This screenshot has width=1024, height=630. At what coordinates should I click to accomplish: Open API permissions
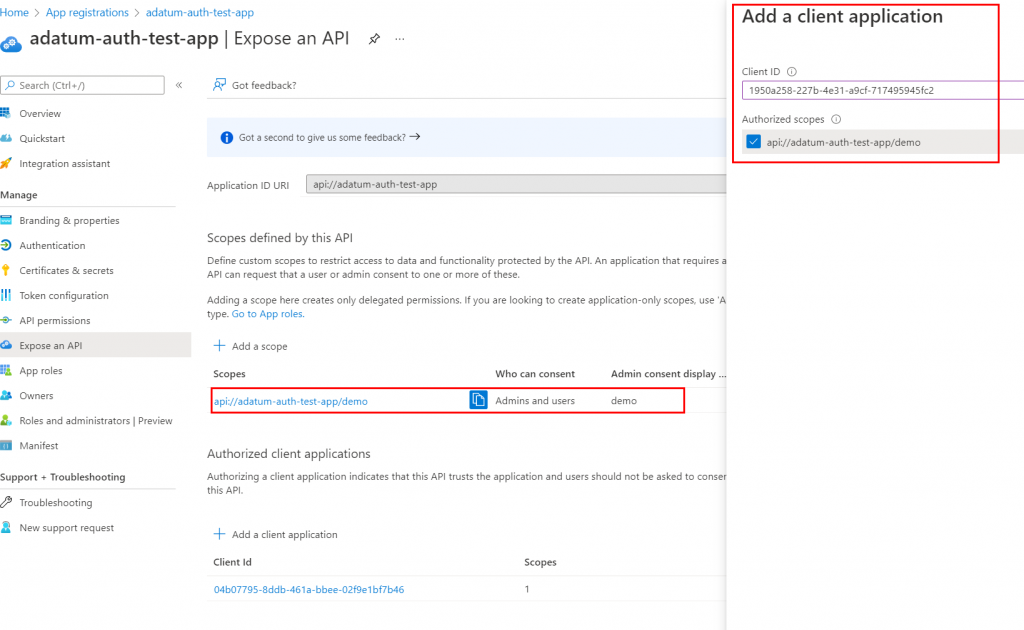tap(55, 321)
